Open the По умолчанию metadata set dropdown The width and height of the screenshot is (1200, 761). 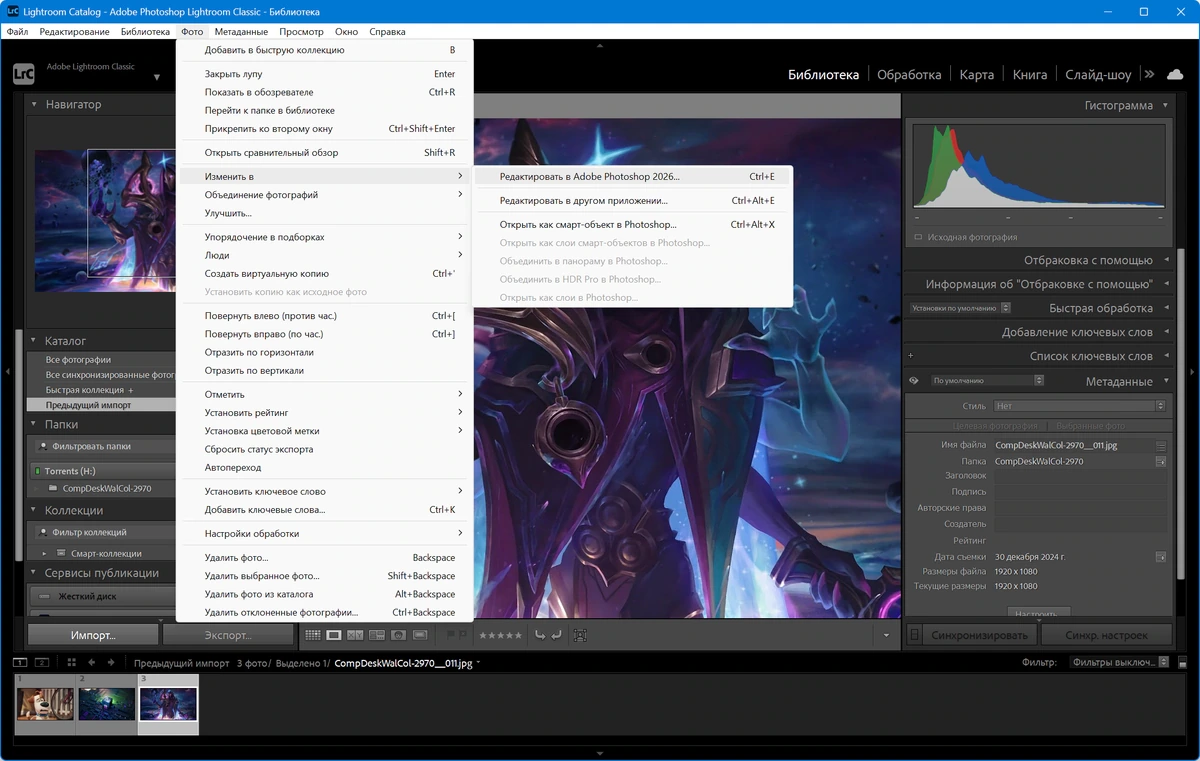click(x=988, y=381)
